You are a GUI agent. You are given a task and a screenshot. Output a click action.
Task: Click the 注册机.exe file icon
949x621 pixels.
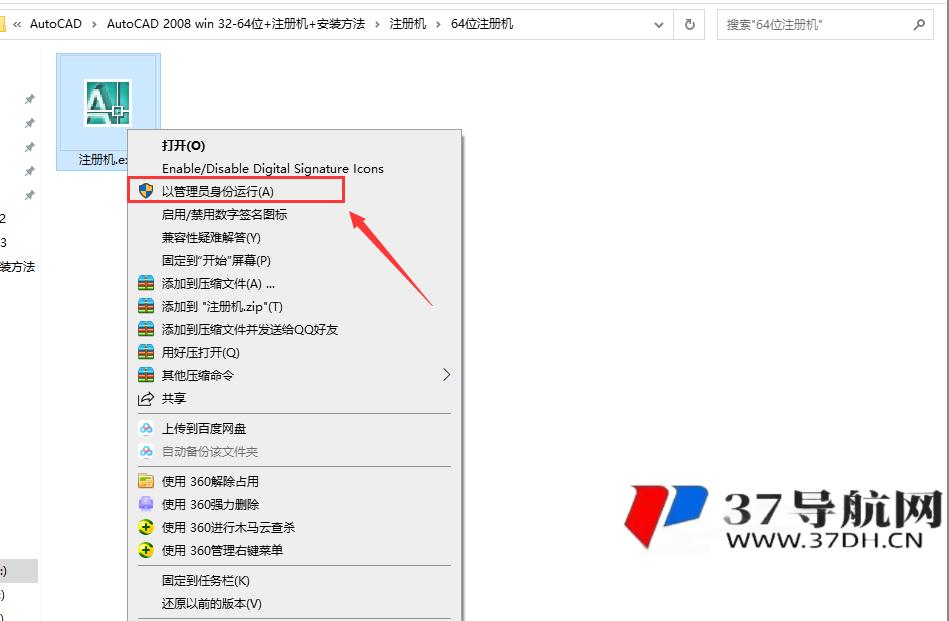pyautogui.click(x=107, y=103)
